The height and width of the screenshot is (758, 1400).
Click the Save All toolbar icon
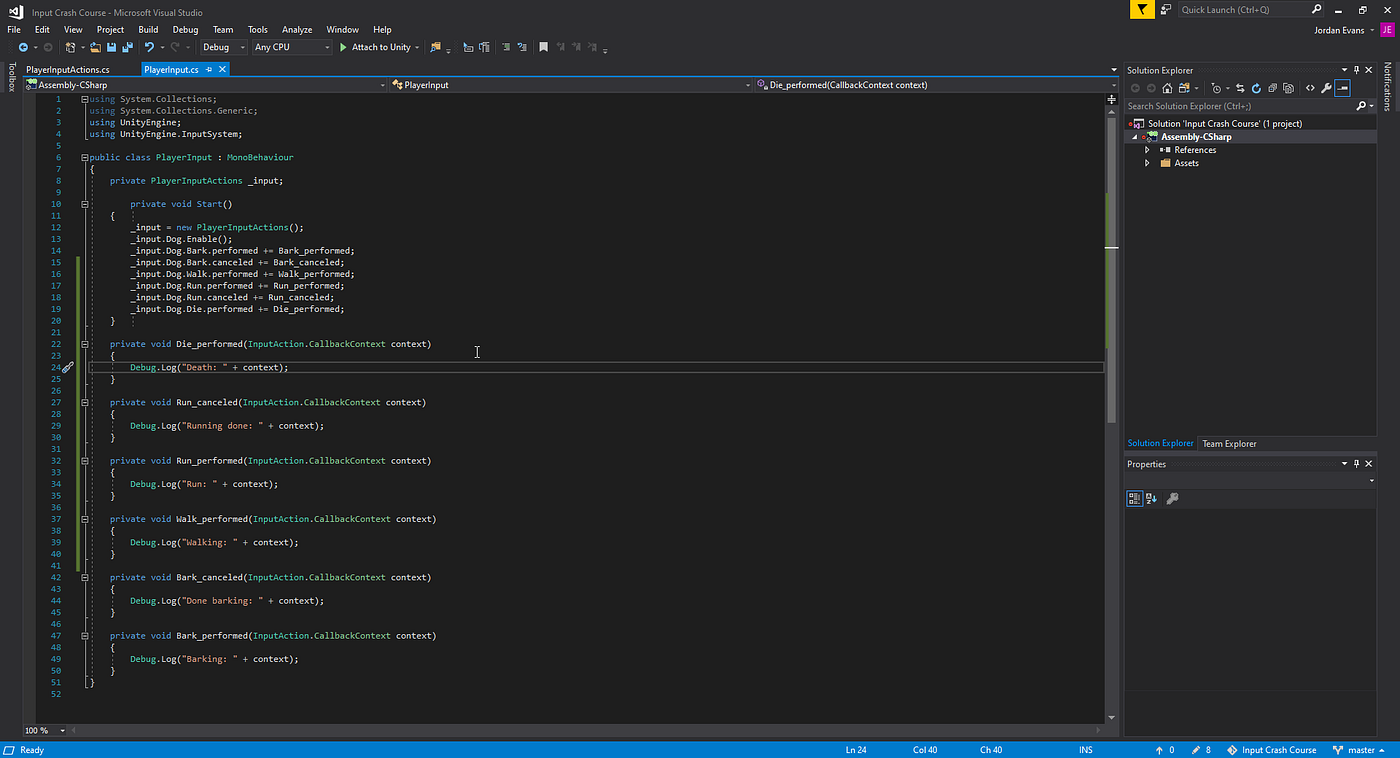(x=127, y=47)
